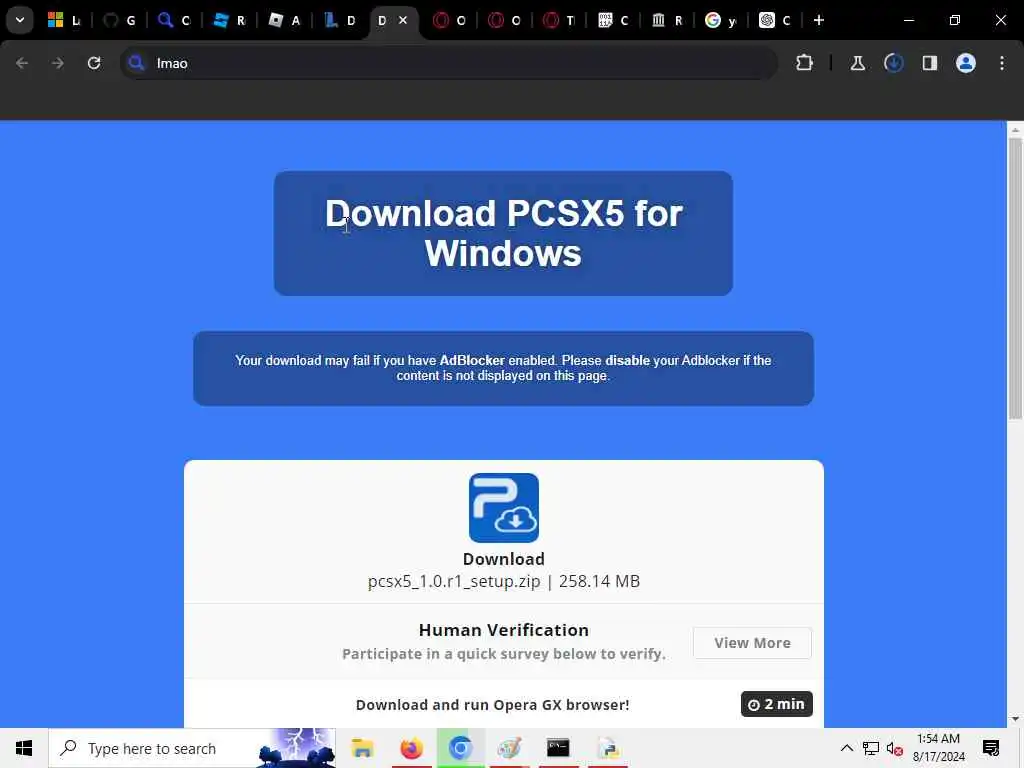Switch to the binary-icon tab labeled C
This screenshot has width=1024, height=768.
click(x=613, y=20)
